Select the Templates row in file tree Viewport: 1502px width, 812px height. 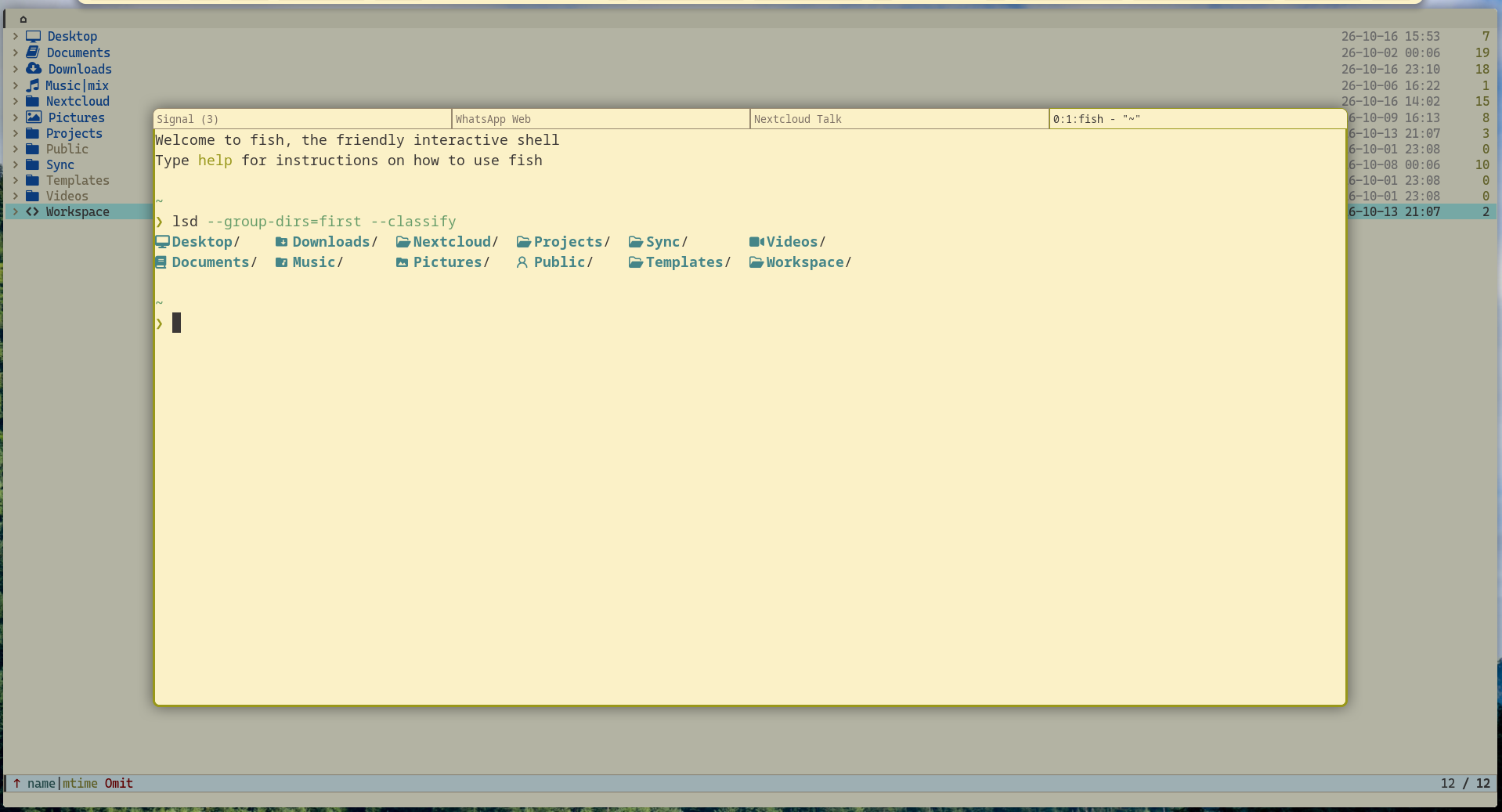pyautogui.click(x=78, y=180)
